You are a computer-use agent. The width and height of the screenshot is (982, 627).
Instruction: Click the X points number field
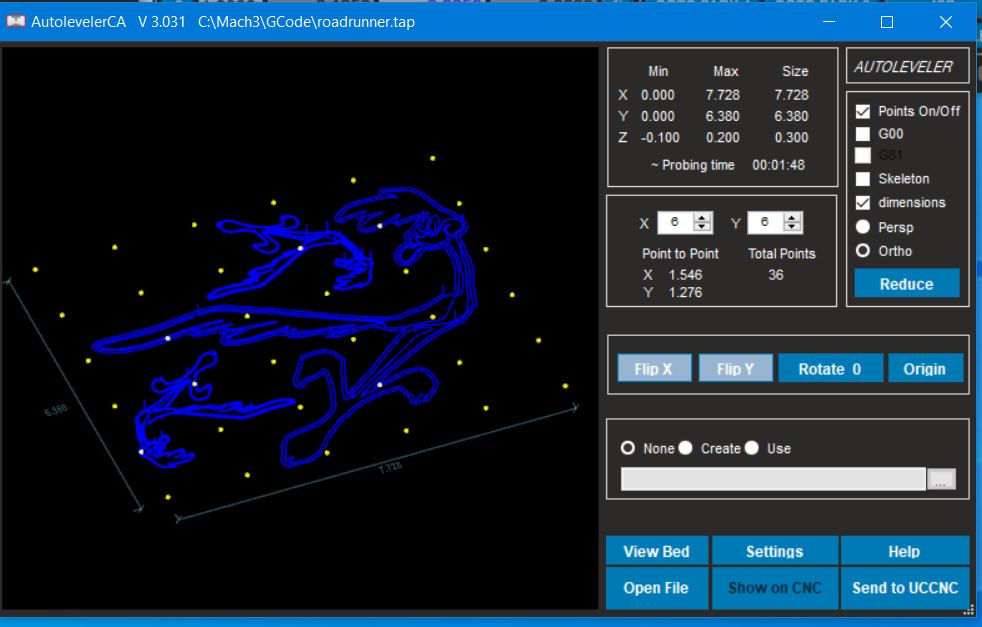[x=676, y=222]
